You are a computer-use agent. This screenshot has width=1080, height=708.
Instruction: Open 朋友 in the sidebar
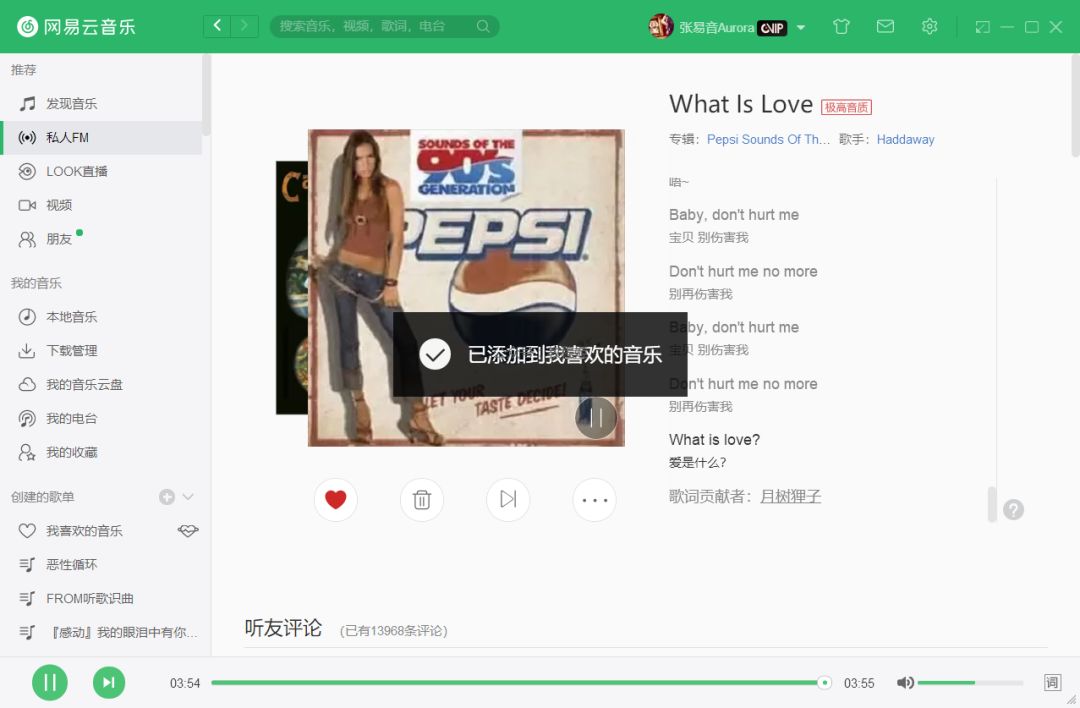point(101,238)
